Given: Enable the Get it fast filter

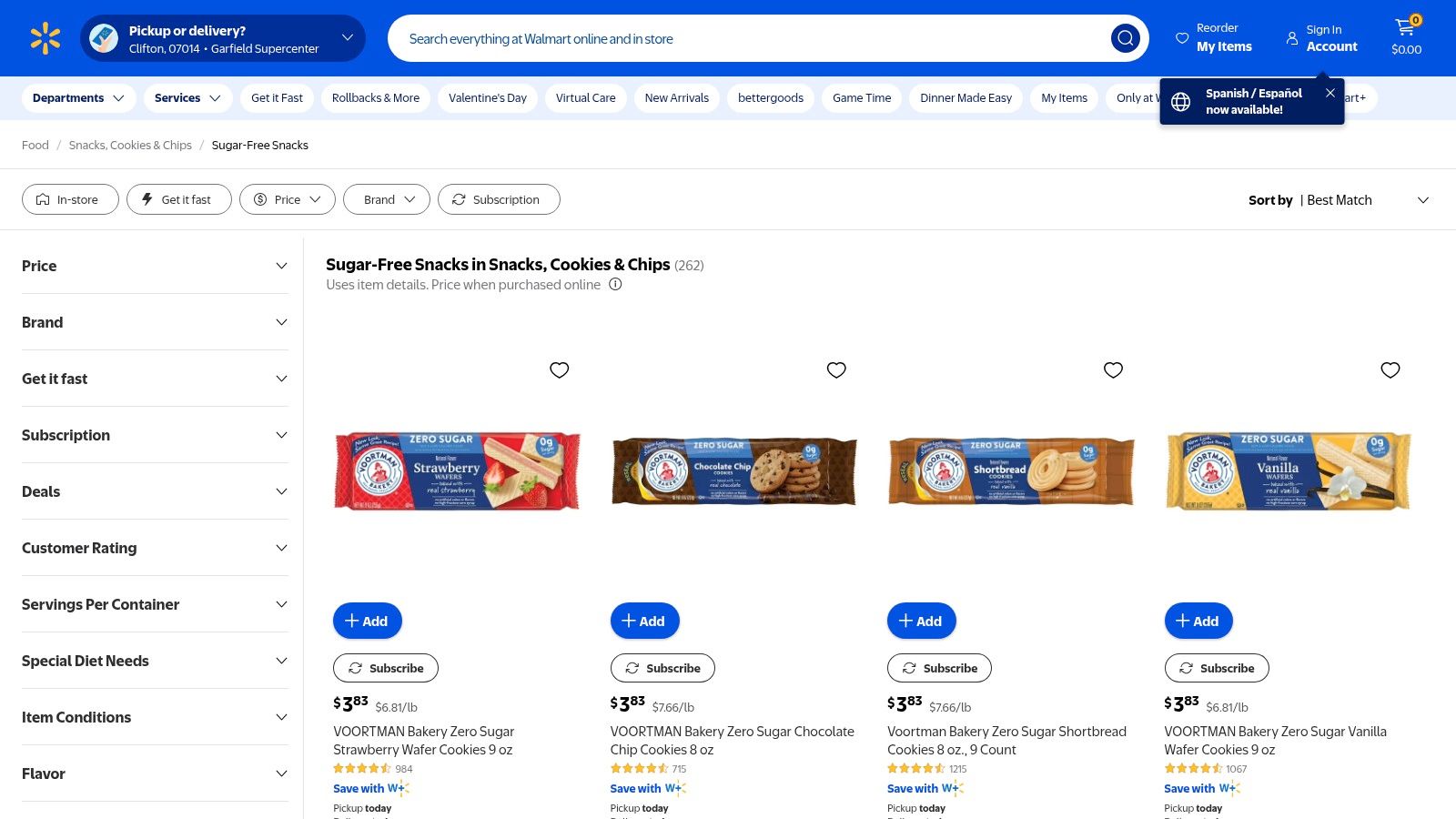Looking at the screenshot, I should point(178,199).
